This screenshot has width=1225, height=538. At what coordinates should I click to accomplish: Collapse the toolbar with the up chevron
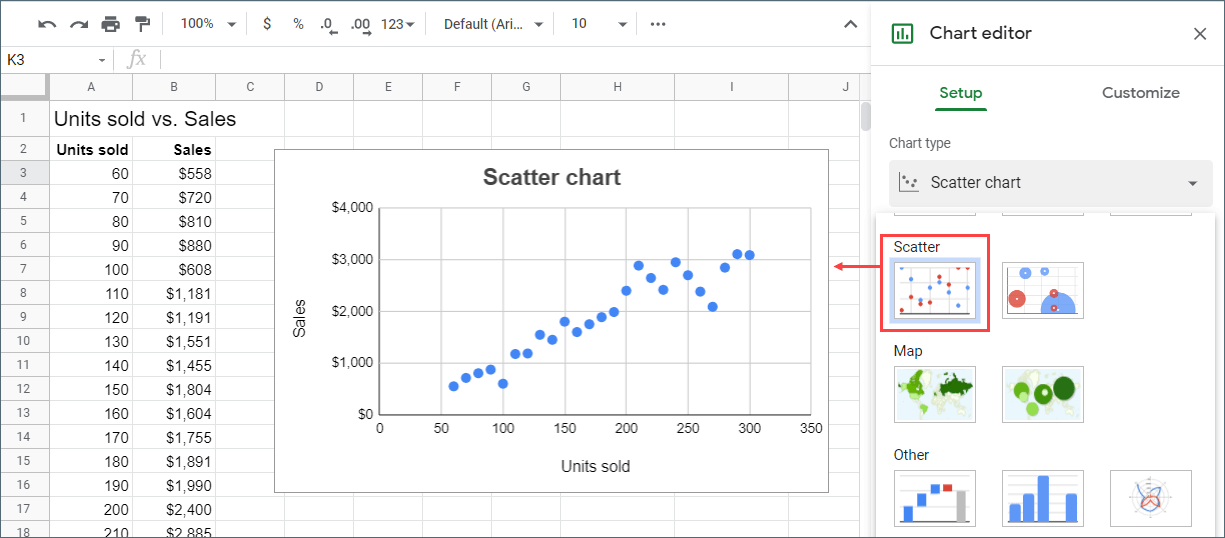pos(851,24)
